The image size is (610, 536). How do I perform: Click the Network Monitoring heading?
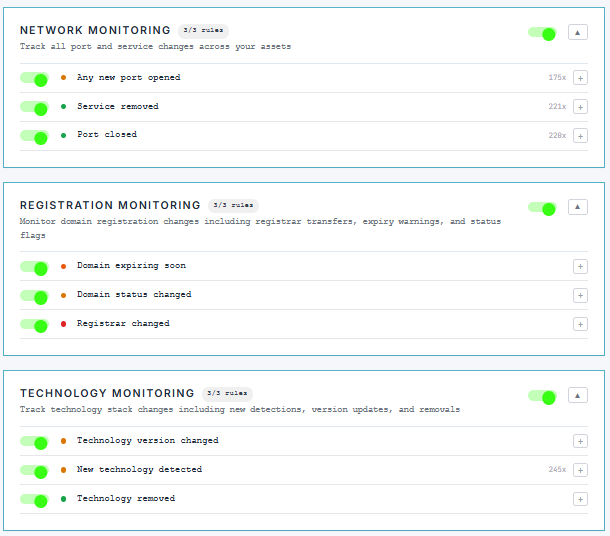point(95,30)
